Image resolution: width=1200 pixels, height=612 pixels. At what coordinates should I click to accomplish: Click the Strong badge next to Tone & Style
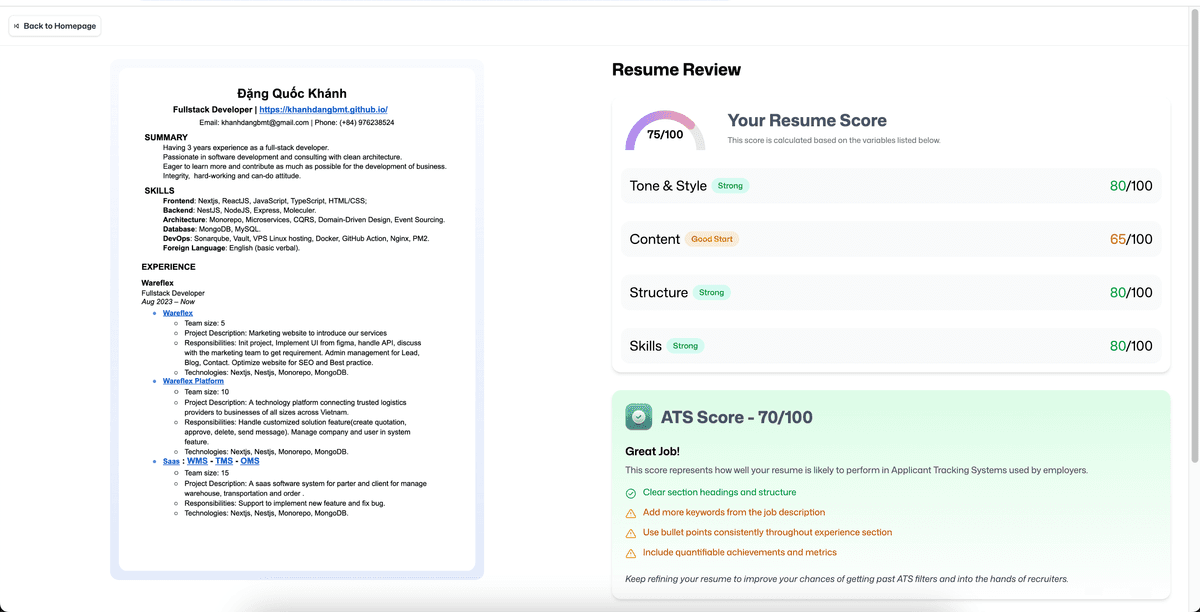coord(732,186)
